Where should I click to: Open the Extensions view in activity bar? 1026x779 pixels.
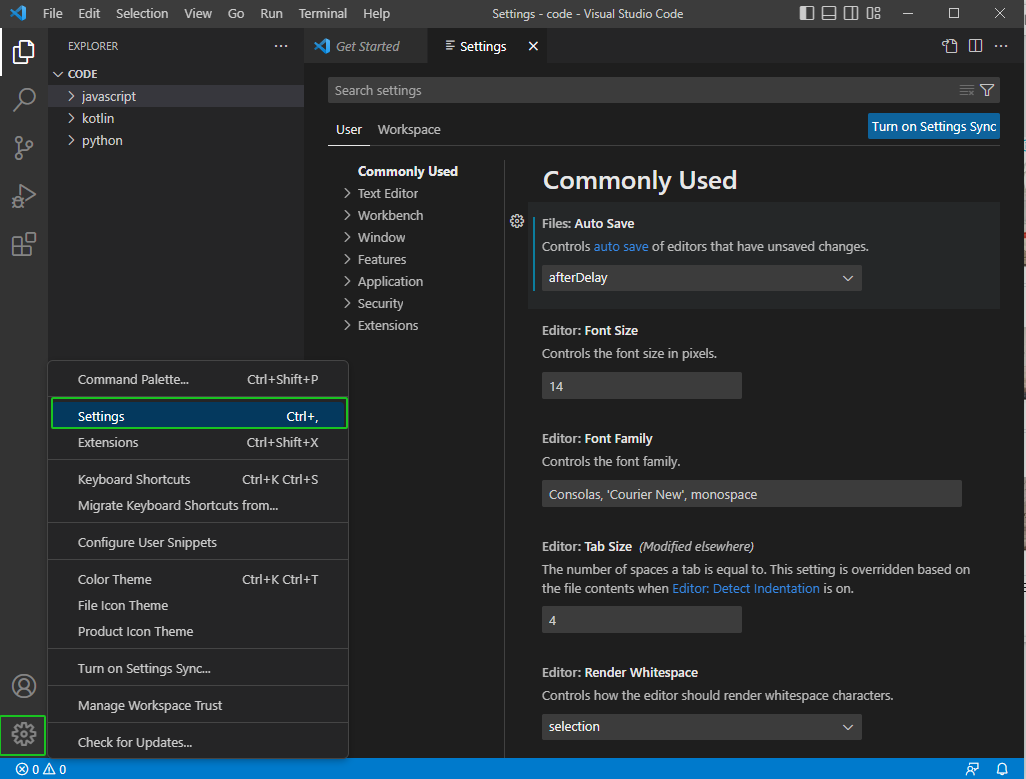(x=24, y=244)
